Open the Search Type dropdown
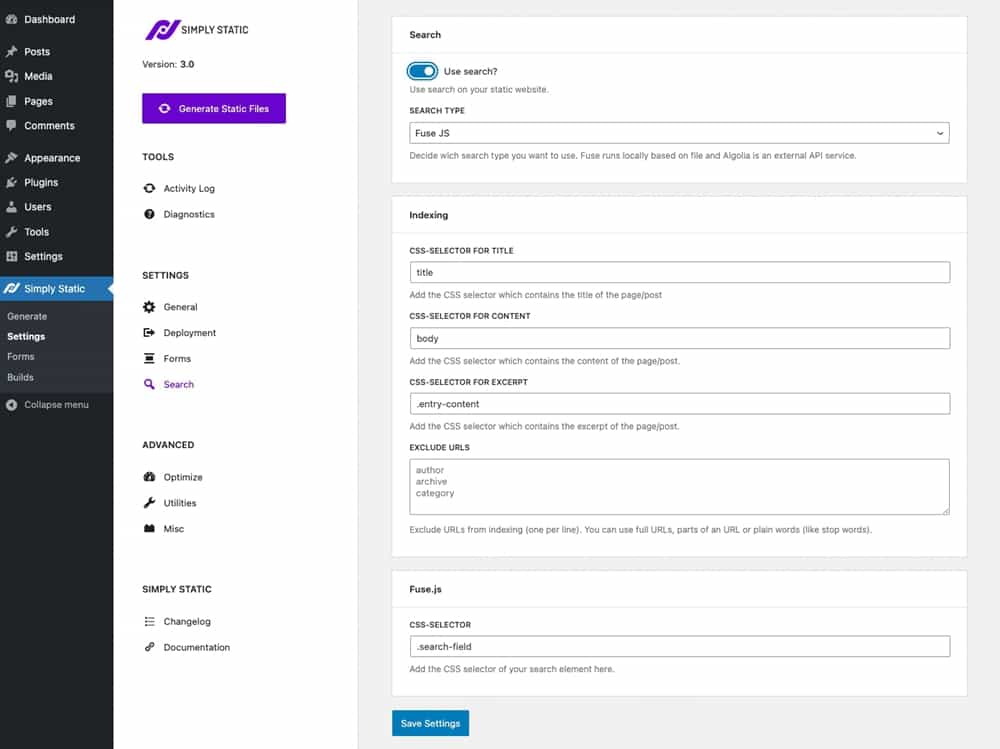The width and height of the screenshot is (1000, 749). [x=679, y=133]
